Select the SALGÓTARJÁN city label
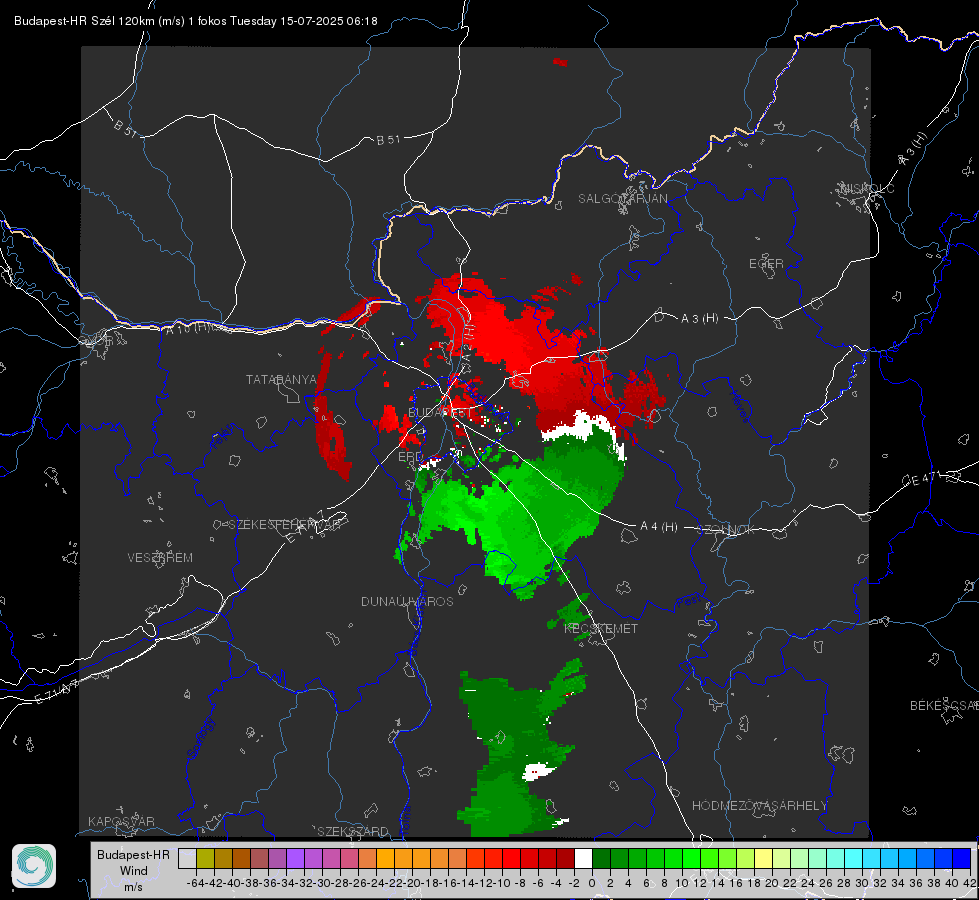The width and height of the screenshot is (979, 900). (622, 199)
